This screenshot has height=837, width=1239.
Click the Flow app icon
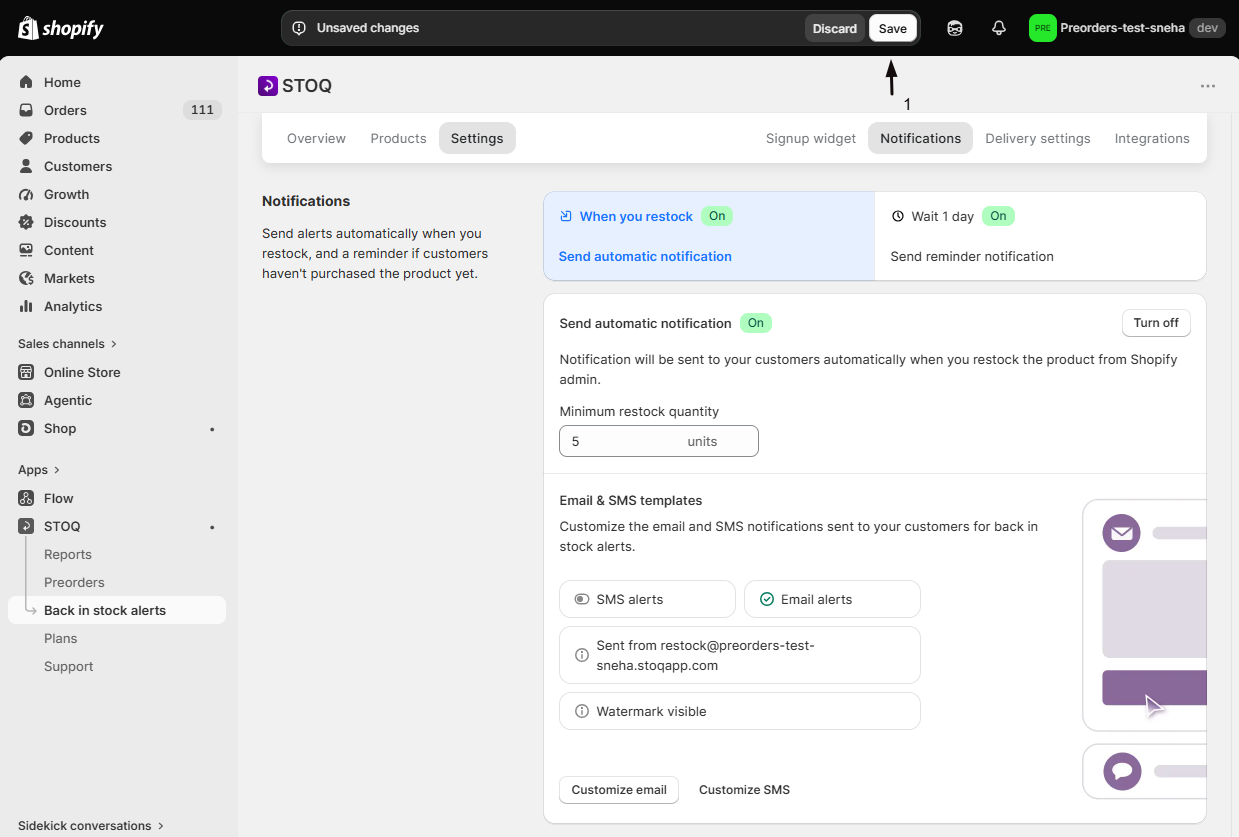point(26,498)
